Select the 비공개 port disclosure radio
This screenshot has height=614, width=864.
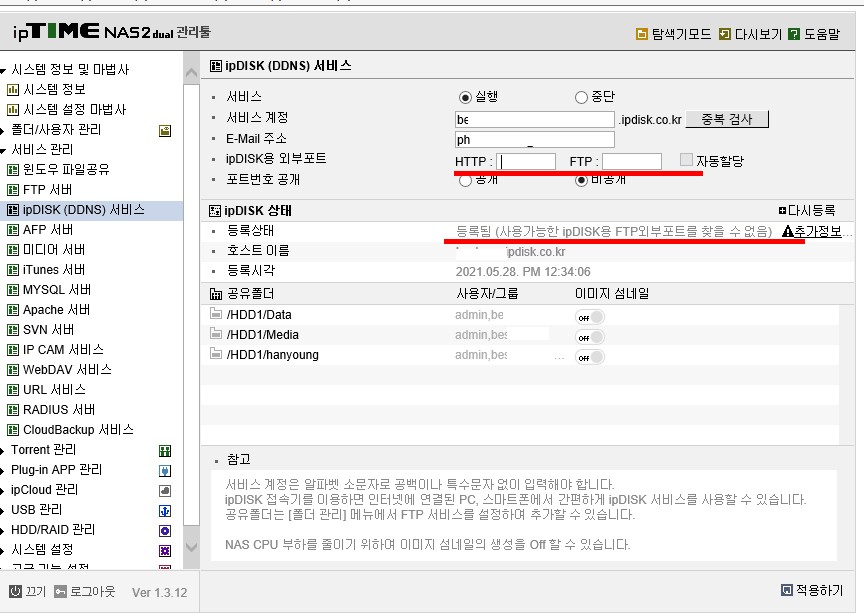click(581, 180)
